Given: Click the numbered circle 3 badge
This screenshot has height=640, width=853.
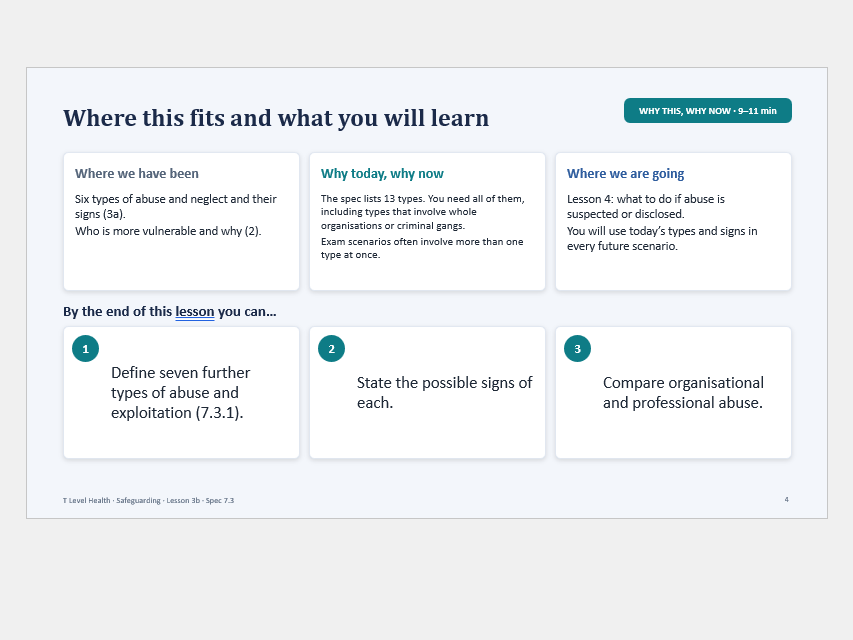Looking at the screenshot, I should click(577, 349).
